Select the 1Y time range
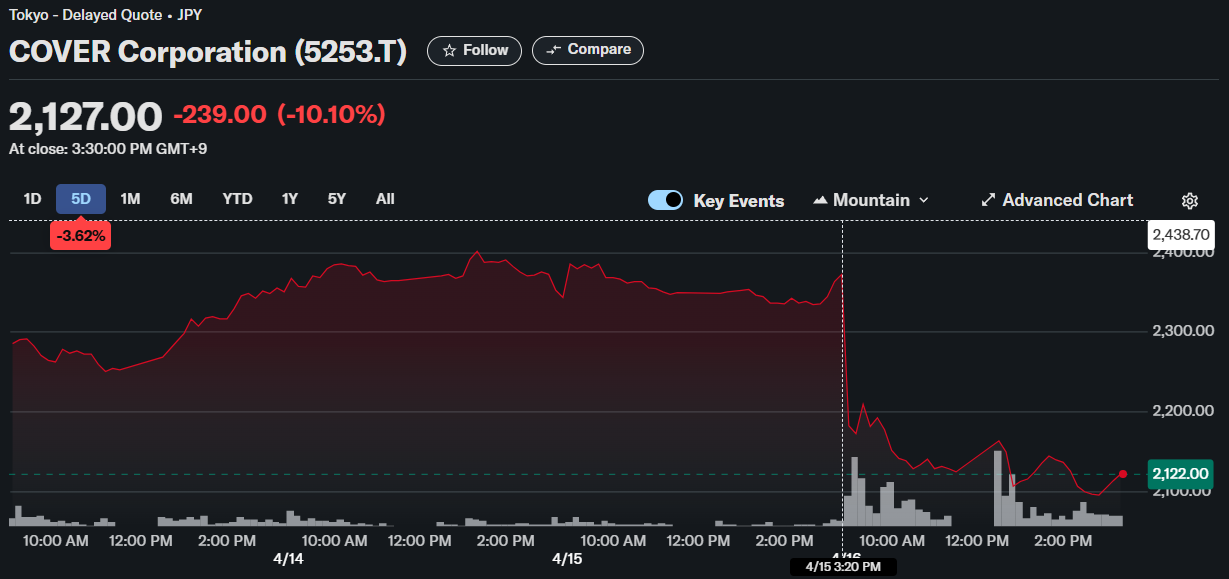This screenshot has height=579, width=1229. [290, 199]
